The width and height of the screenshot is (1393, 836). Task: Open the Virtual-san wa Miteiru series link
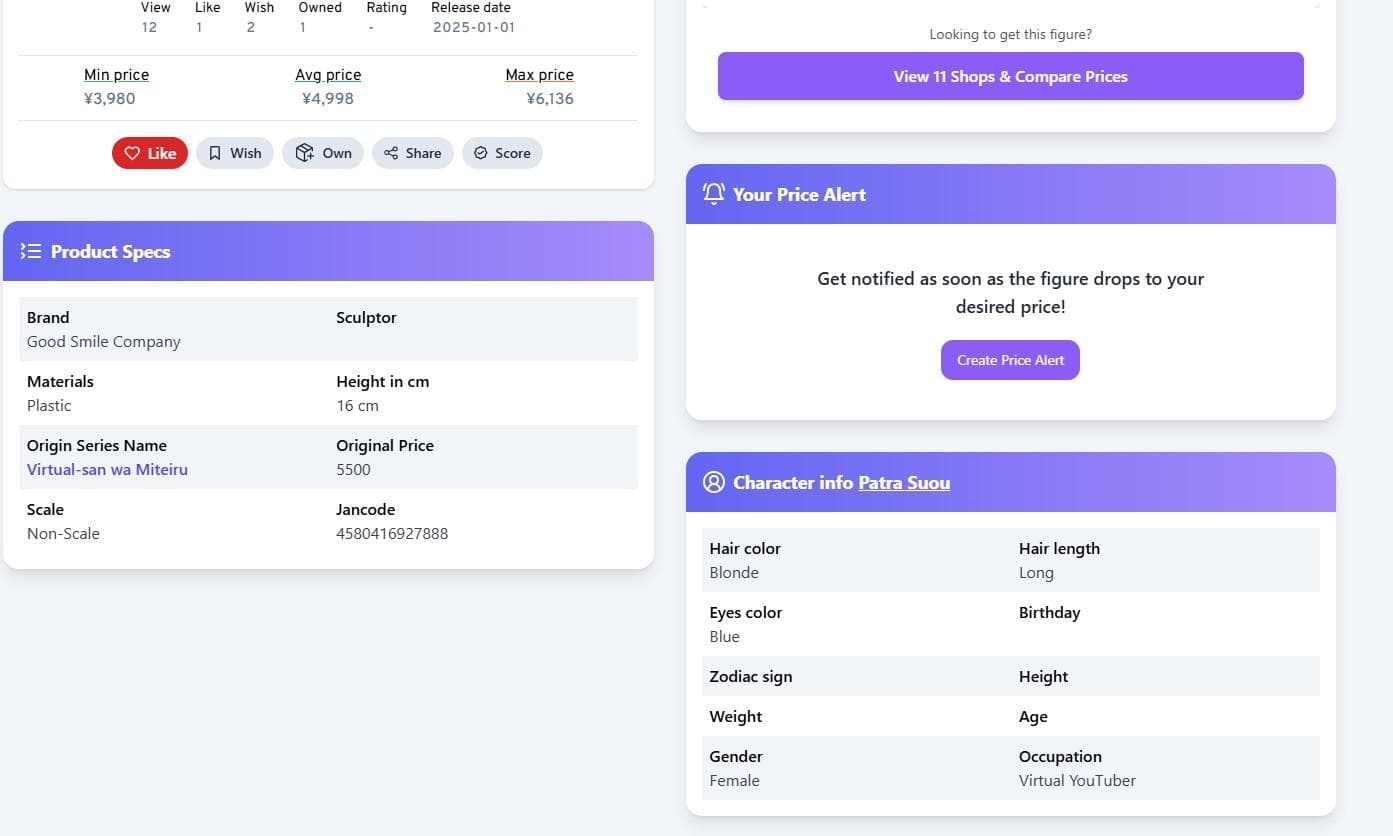click(x=107, y=469)
